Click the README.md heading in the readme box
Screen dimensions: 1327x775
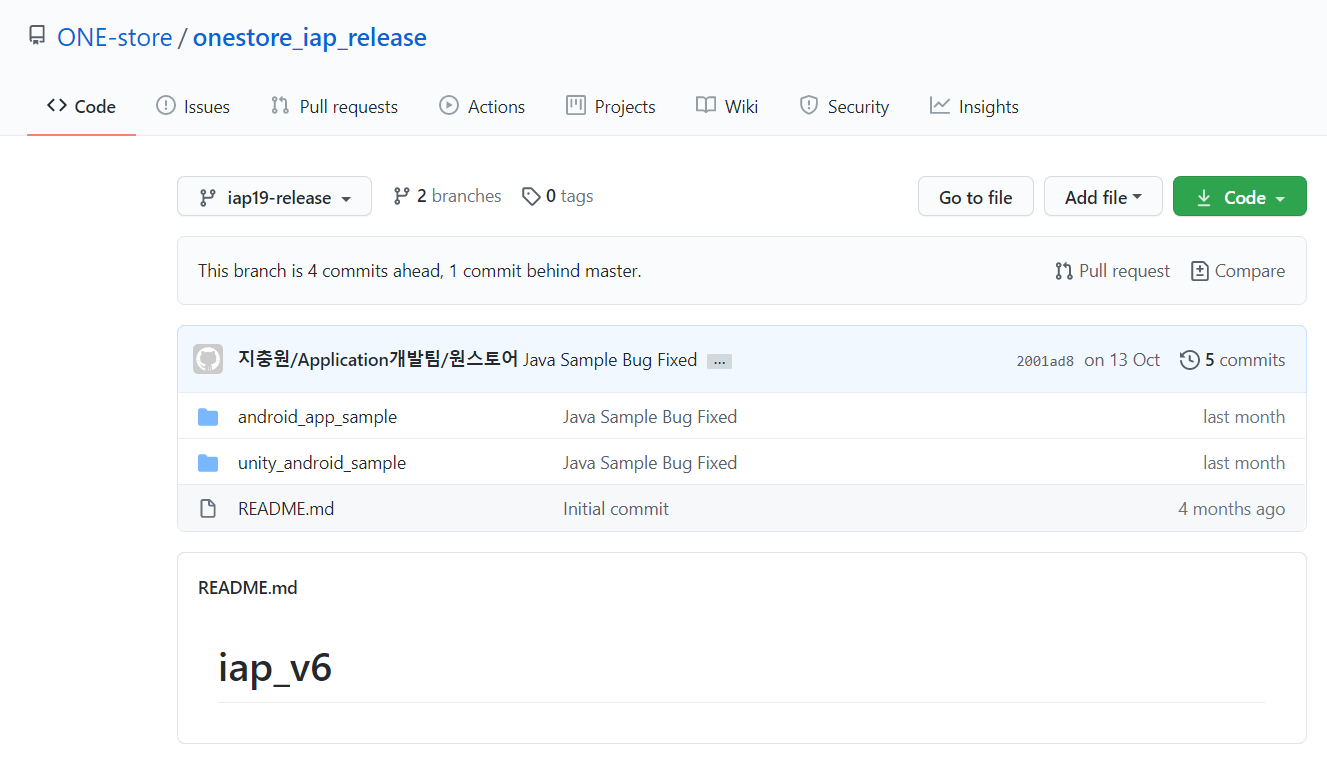248,588
